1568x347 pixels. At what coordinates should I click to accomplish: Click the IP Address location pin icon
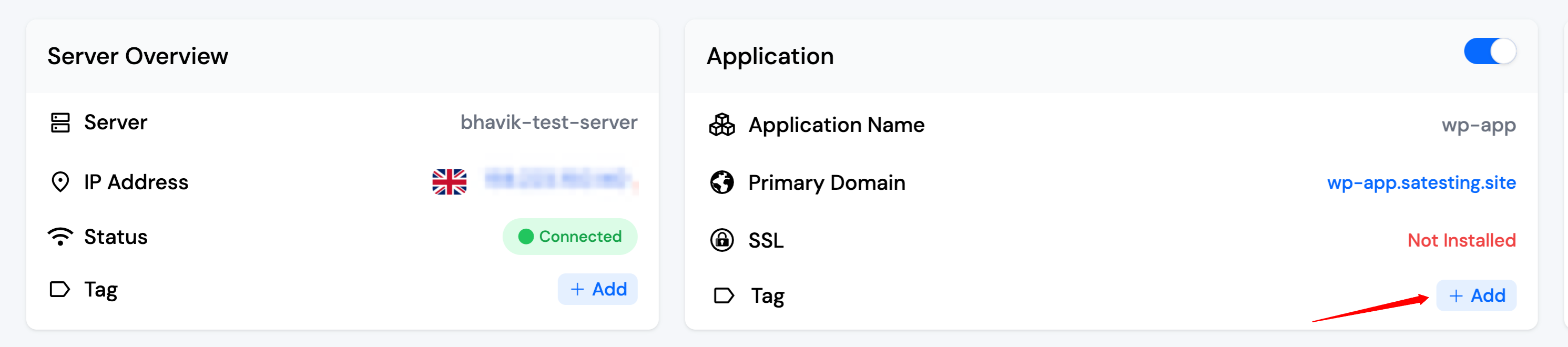(x=59, y=182)
